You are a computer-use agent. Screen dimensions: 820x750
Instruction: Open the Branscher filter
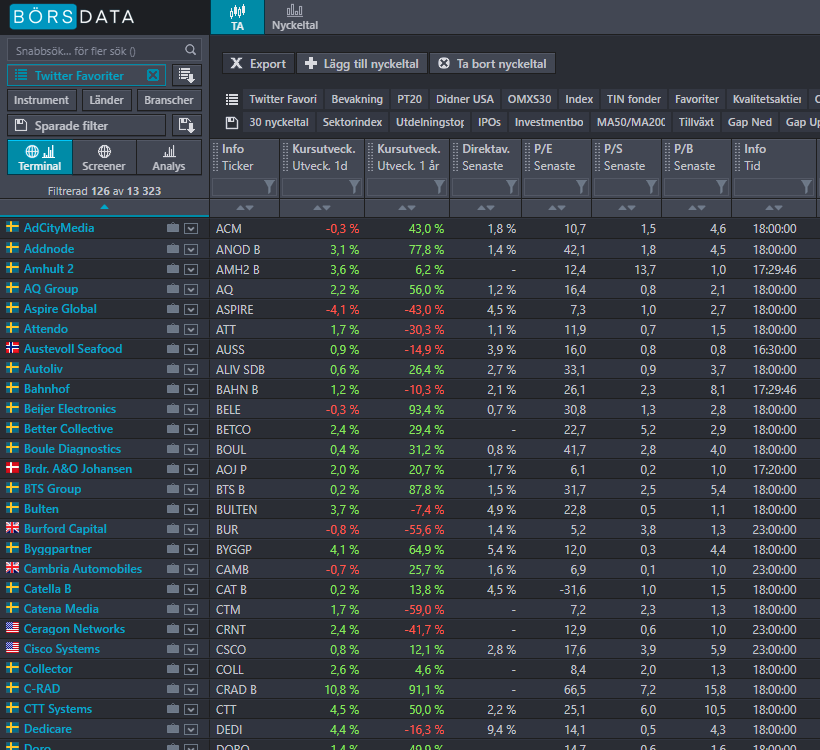coord(168,100)
